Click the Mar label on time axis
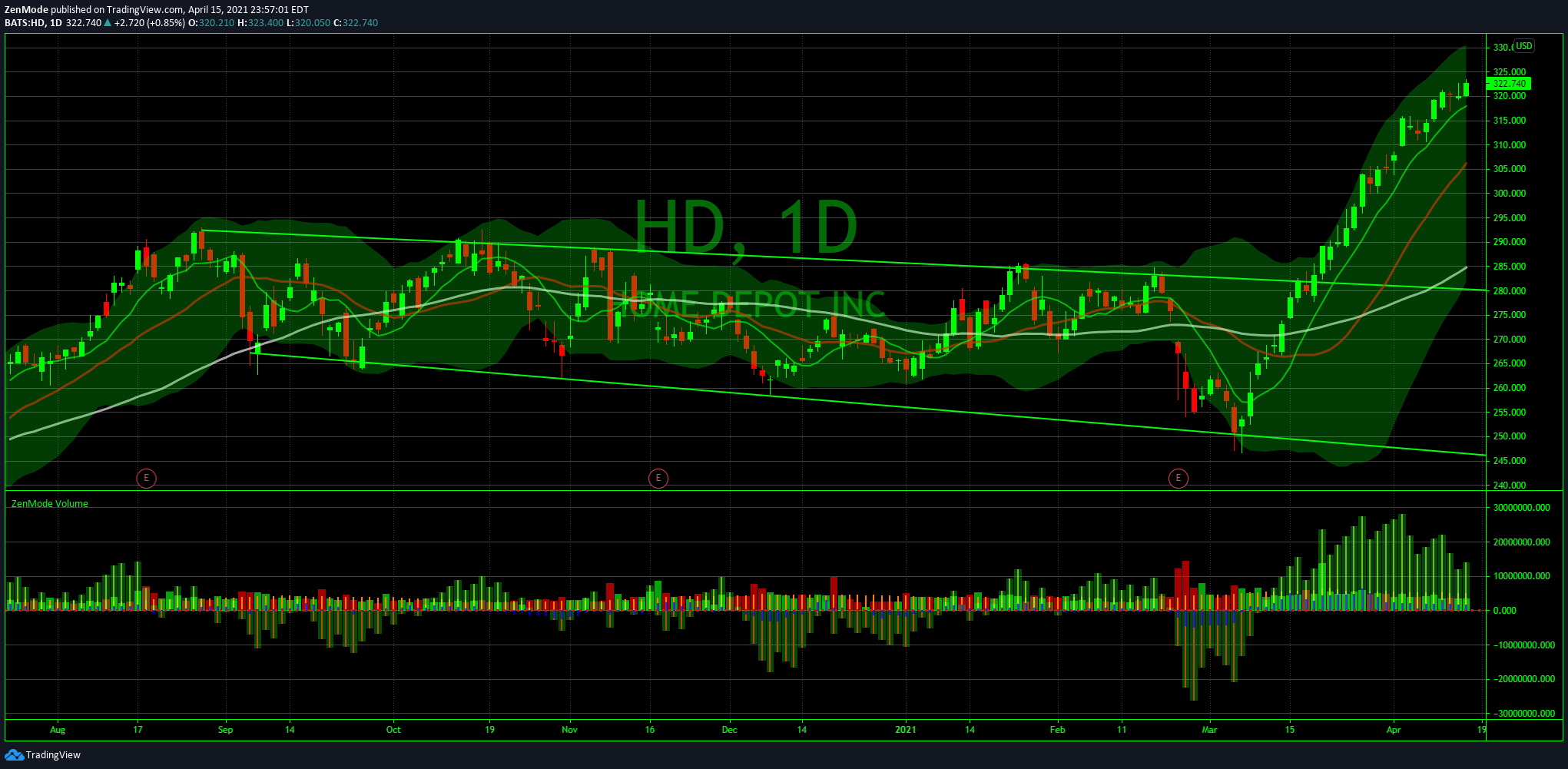The width and height of the screenshot is (1568, 769). click(x=1210, y=730)
